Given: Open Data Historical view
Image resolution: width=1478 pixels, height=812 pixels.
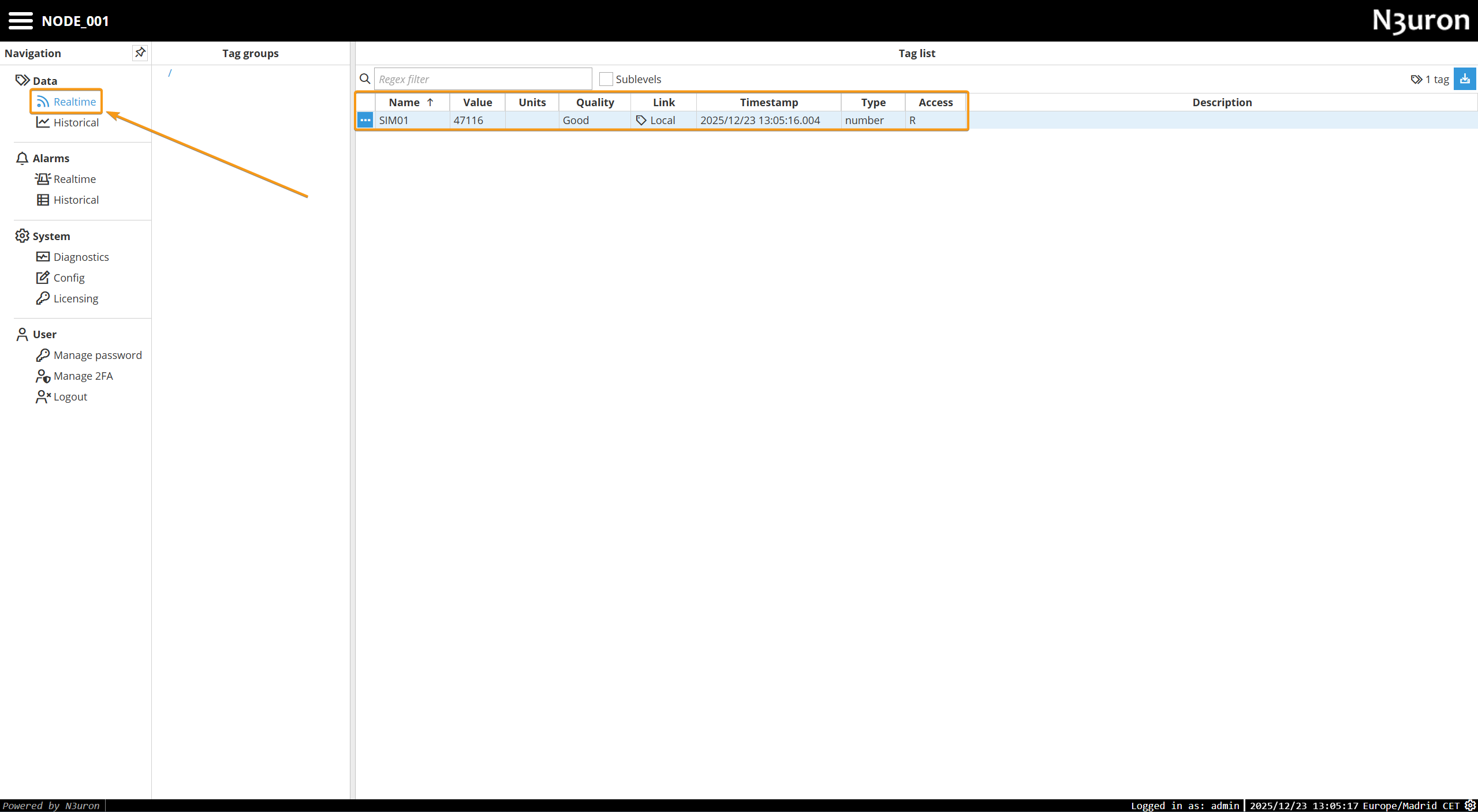Looking at the screenshot, I should 76,122.
